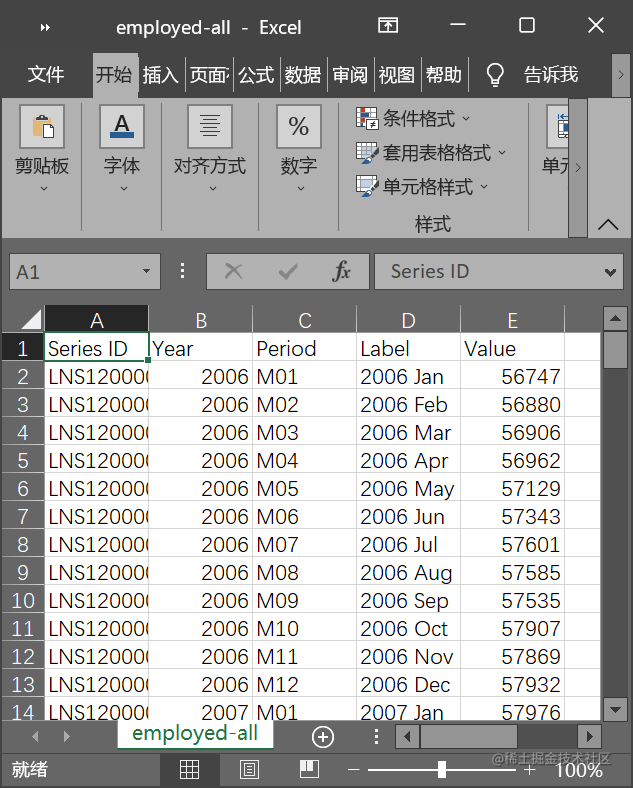Screen dimensions: 633x788
Task: Click the Format as Table (套用表格格式) icon
Action: point(367,153)
